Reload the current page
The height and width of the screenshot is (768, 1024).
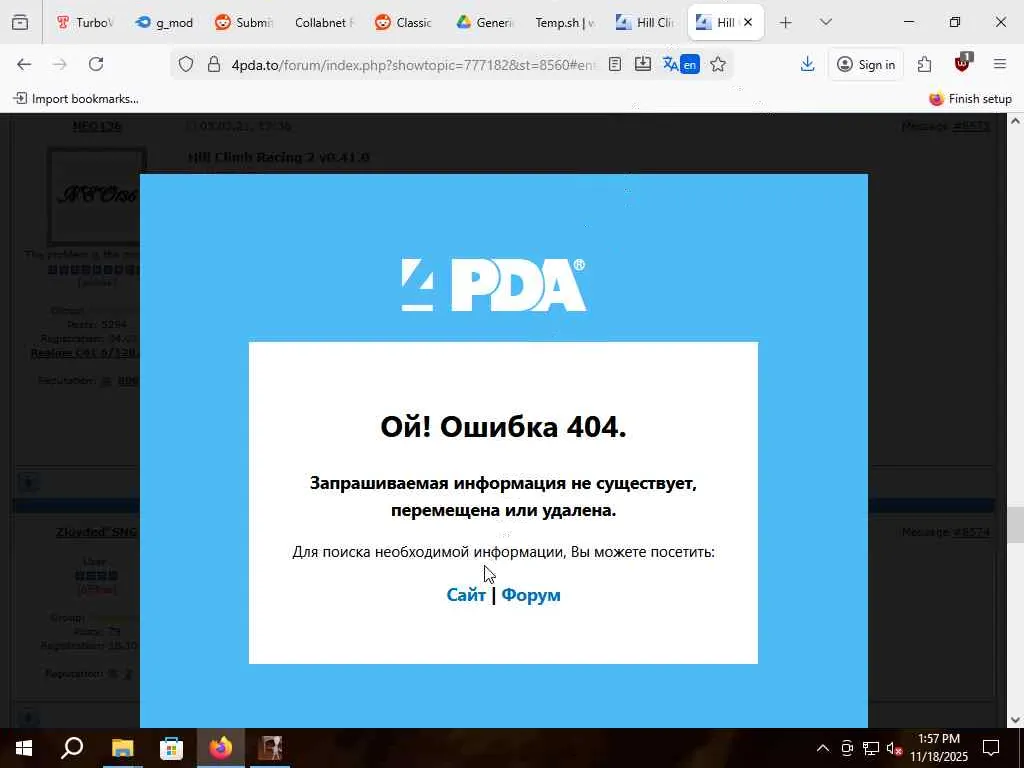click(x=96, y=64)
